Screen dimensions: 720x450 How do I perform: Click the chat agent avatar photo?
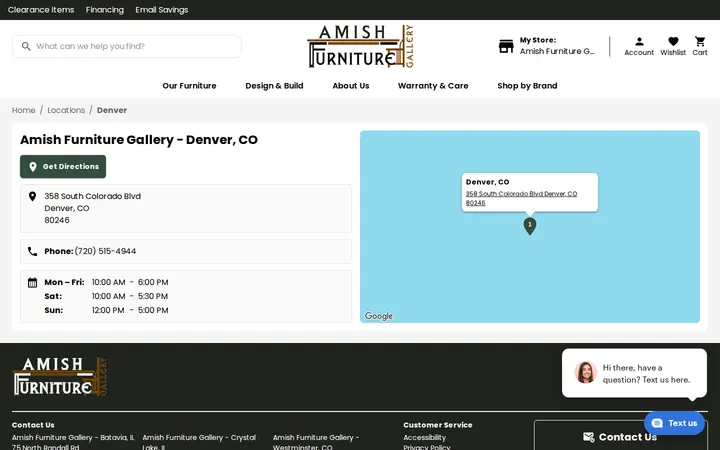[x=585, y=372]
